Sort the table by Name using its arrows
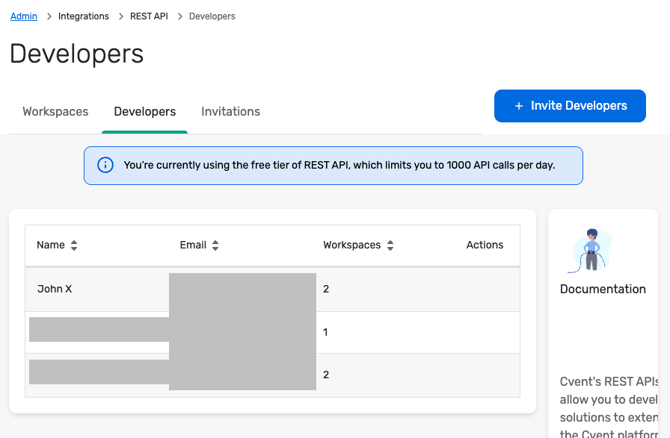 click(74, 245)
